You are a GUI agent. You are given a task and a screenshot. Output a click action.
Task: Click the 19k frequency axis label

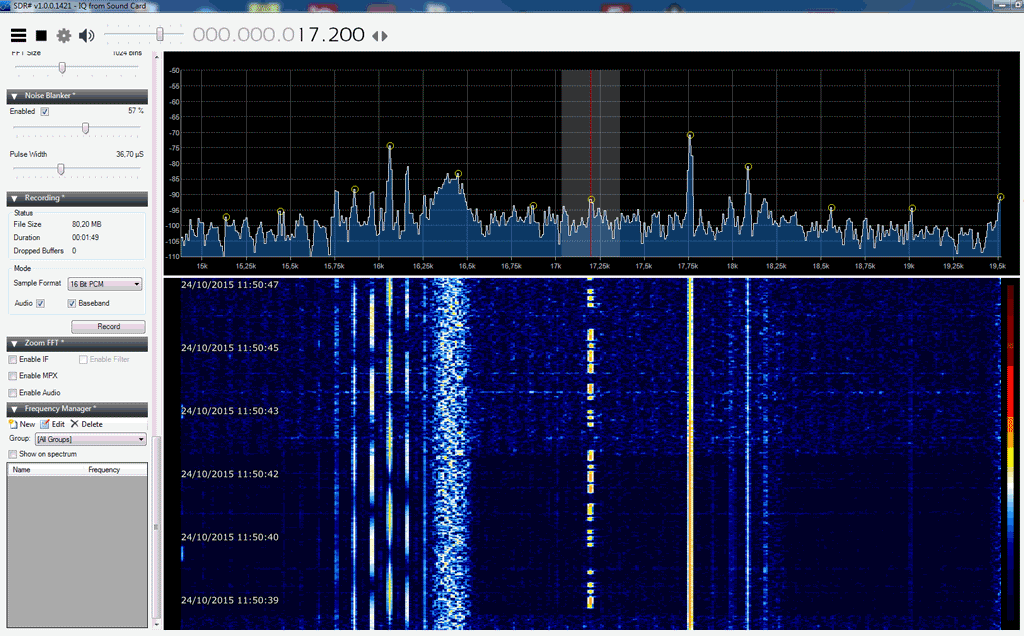909,266
